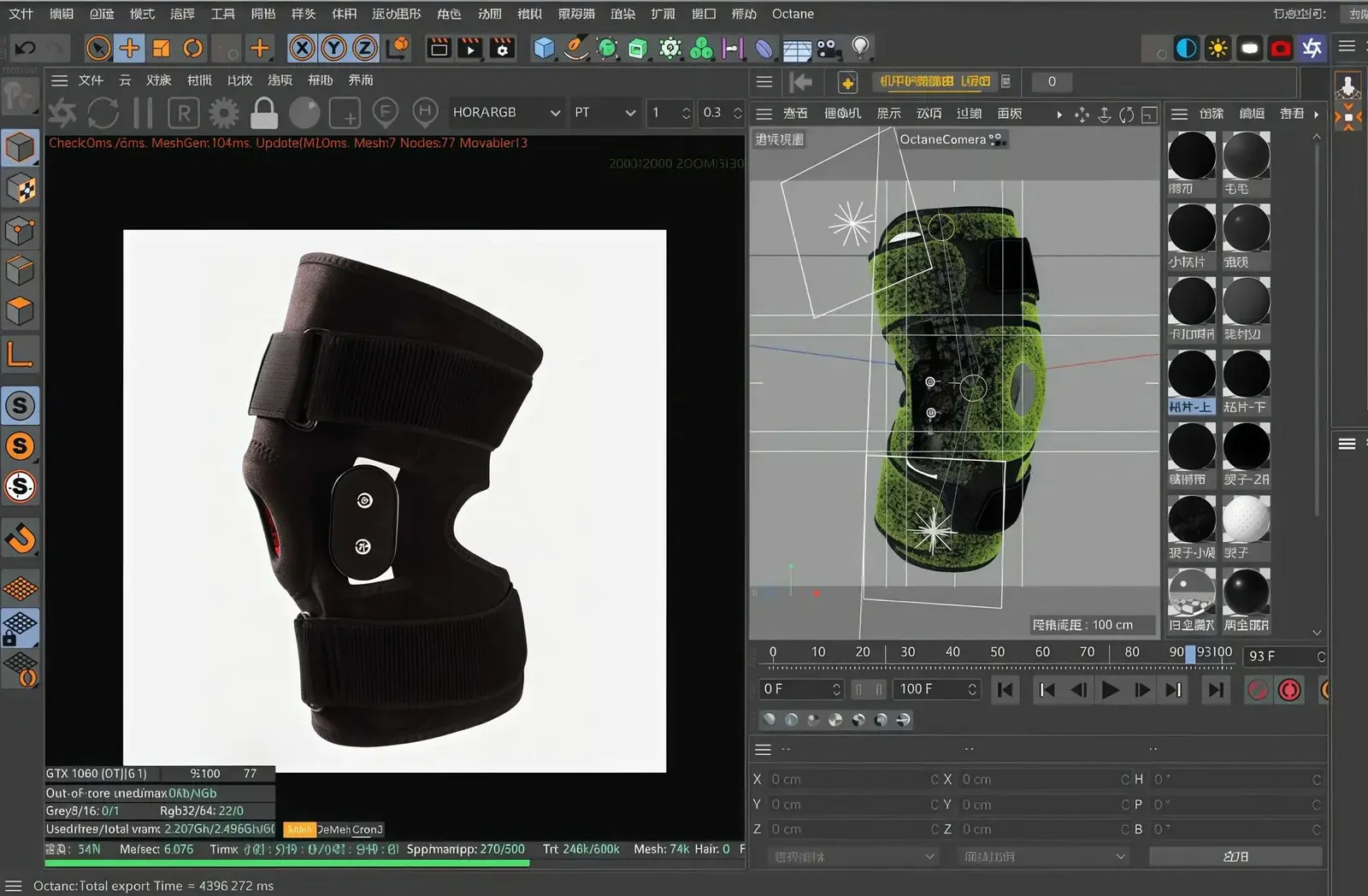Open the first menu in Octane viewer panel
The width and height of the screenshot is (1368, 896).
coord(91,80)
